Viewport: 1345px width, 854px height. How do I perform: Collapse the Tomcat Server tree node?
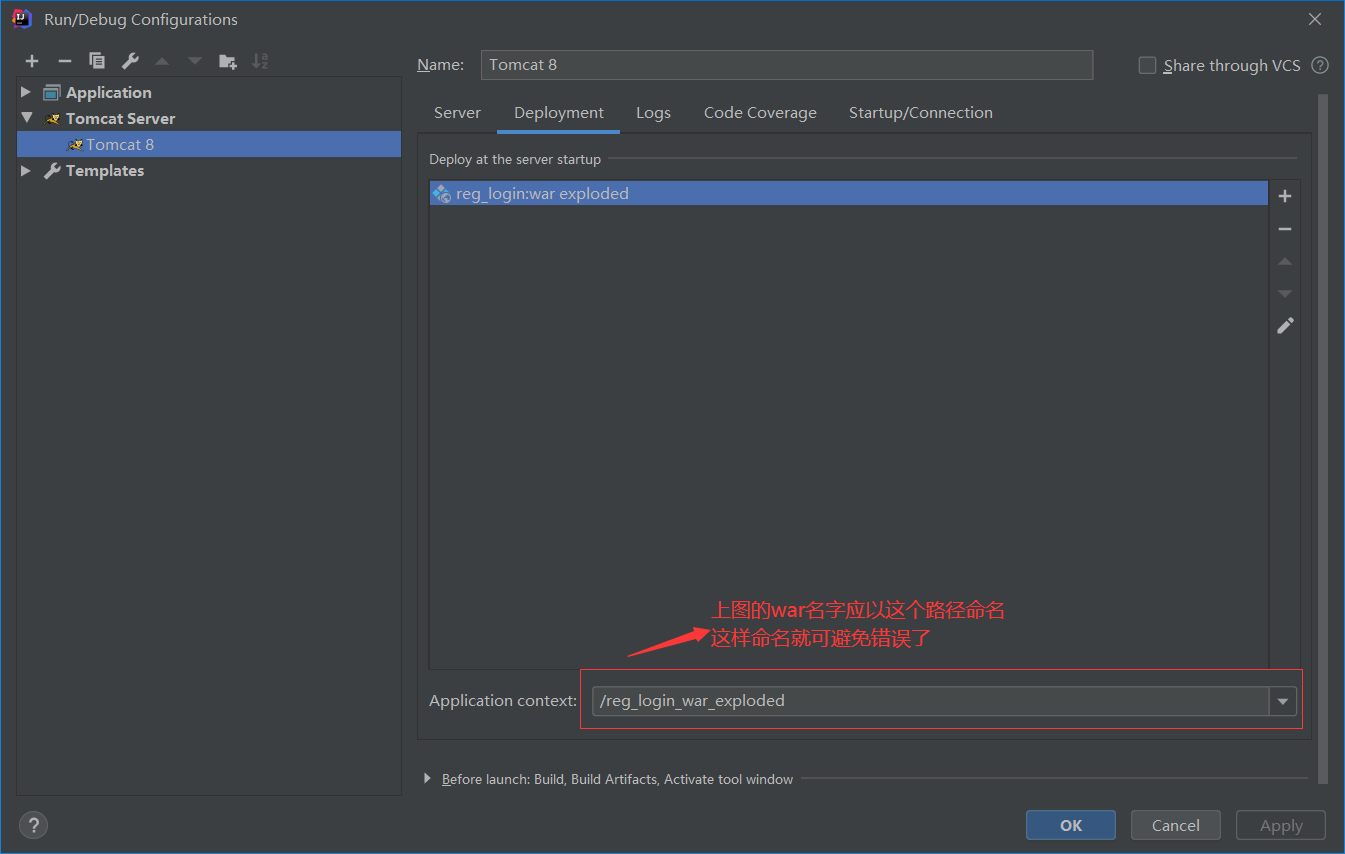26,118
